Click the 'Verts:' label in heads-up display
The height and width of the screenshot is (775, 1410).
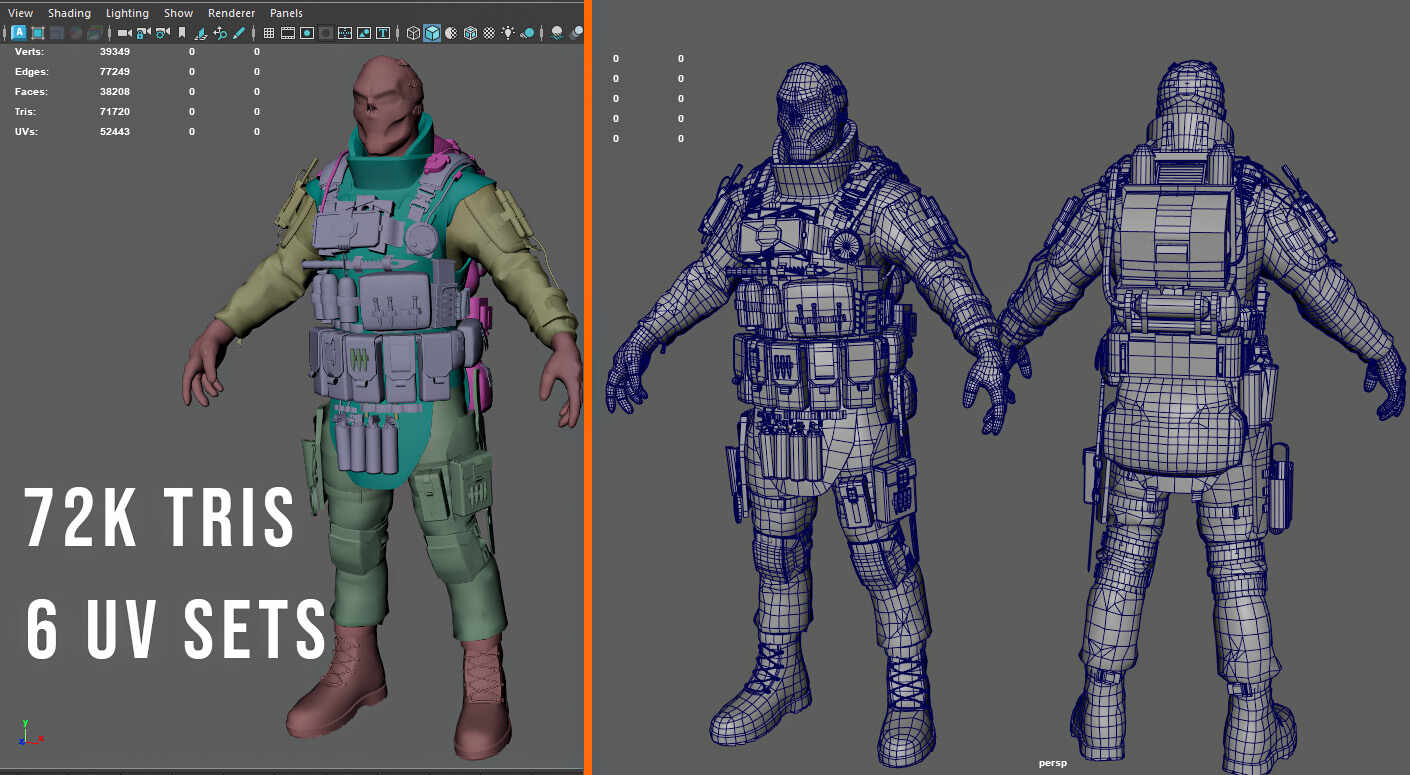[x=30, y=51]
